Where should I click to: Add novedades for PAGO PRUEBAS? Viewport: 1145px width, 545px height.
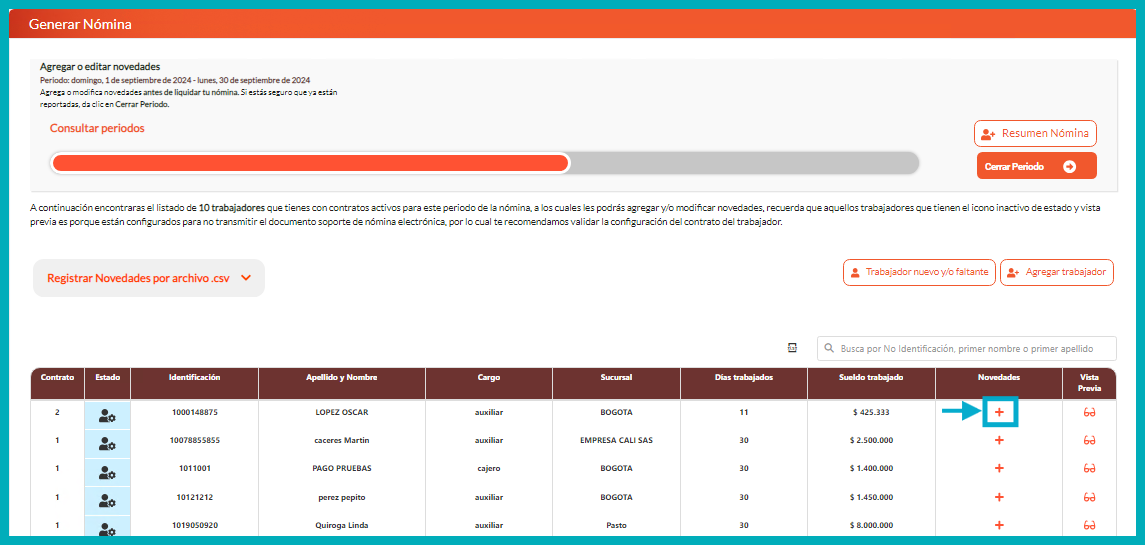(x=999, y=469)
